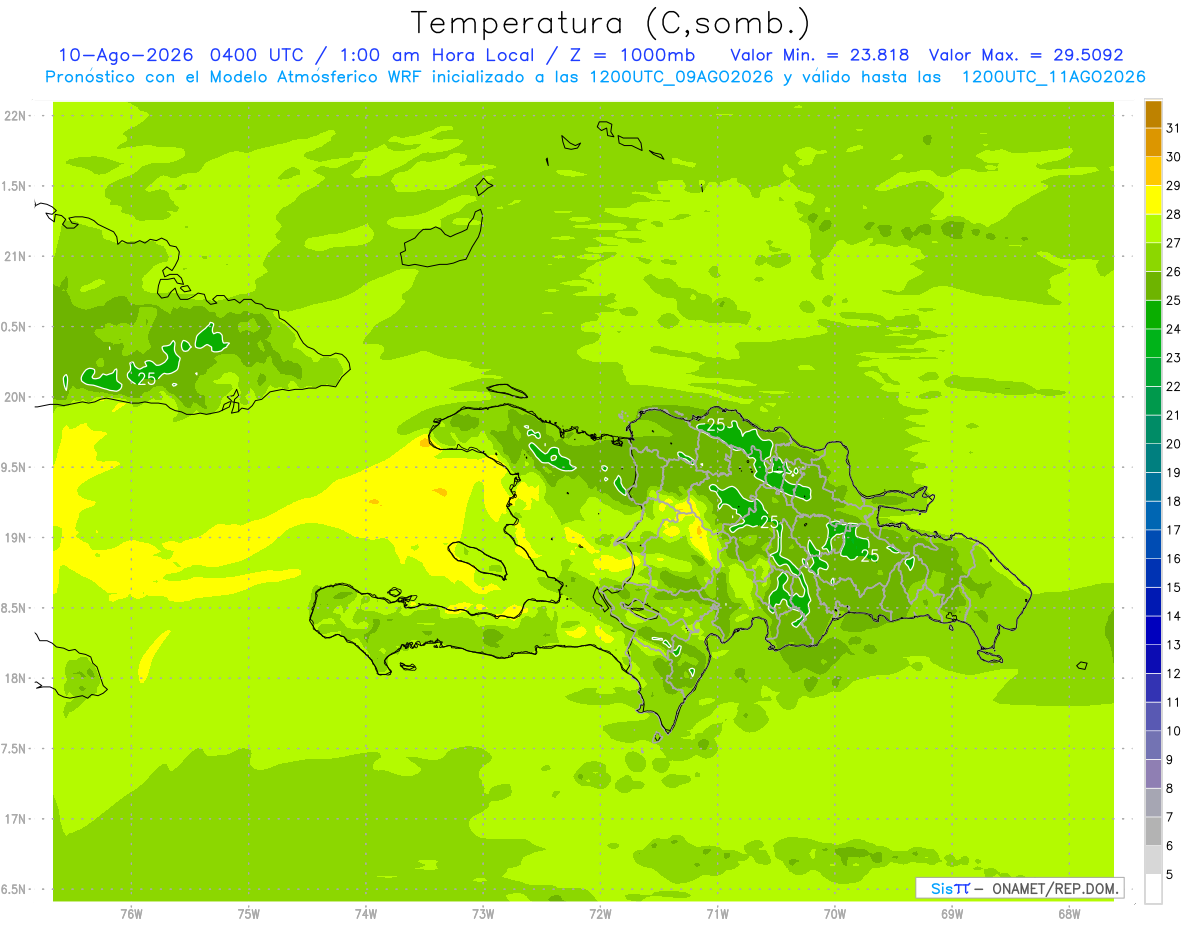
Task: Click the 'Valor Min. = 23.818' text
Action: click(822, 55)
